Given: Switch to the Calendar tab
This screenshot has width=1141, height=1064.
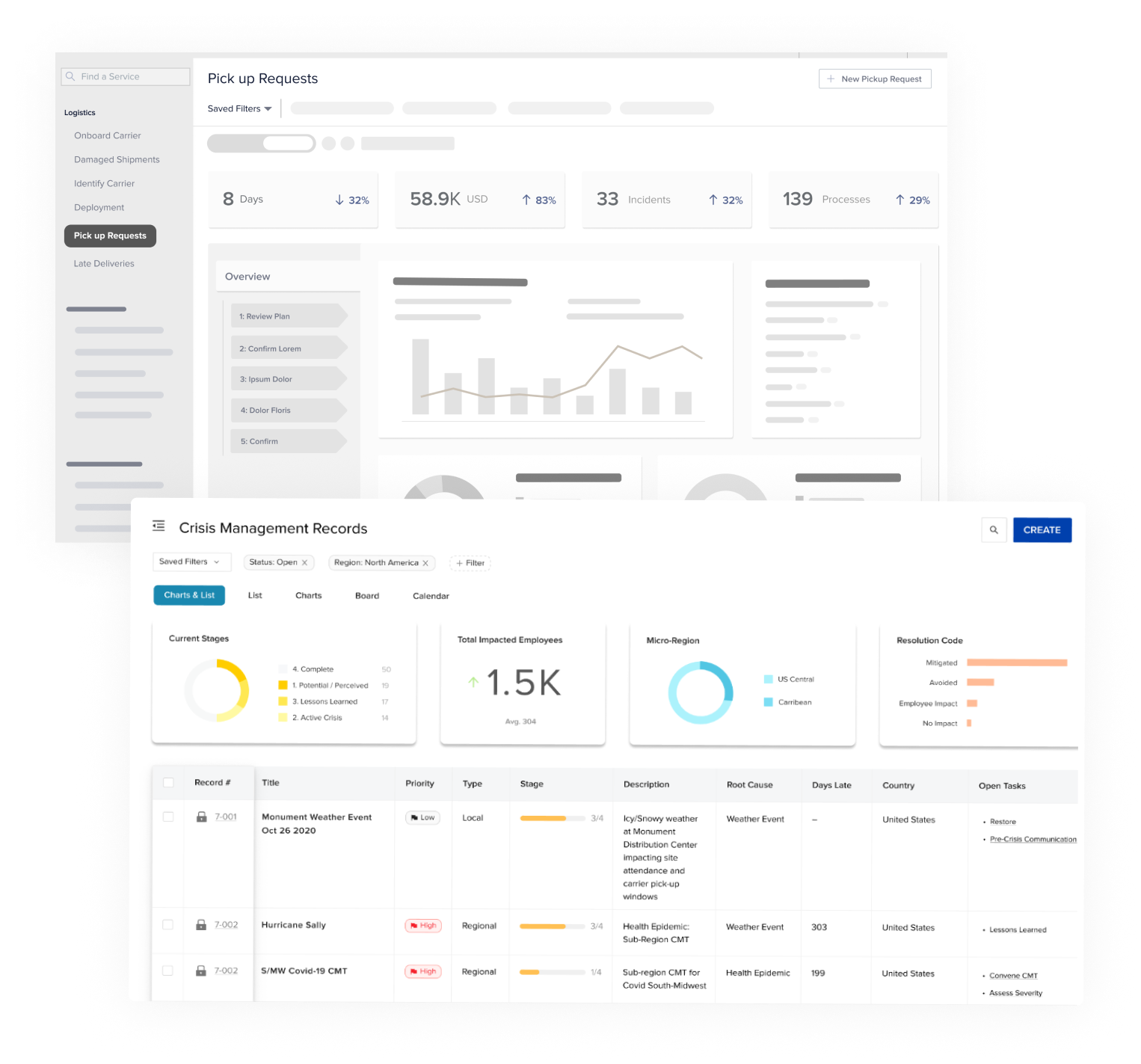Looking at the screenshot, I should click(431, 596).
